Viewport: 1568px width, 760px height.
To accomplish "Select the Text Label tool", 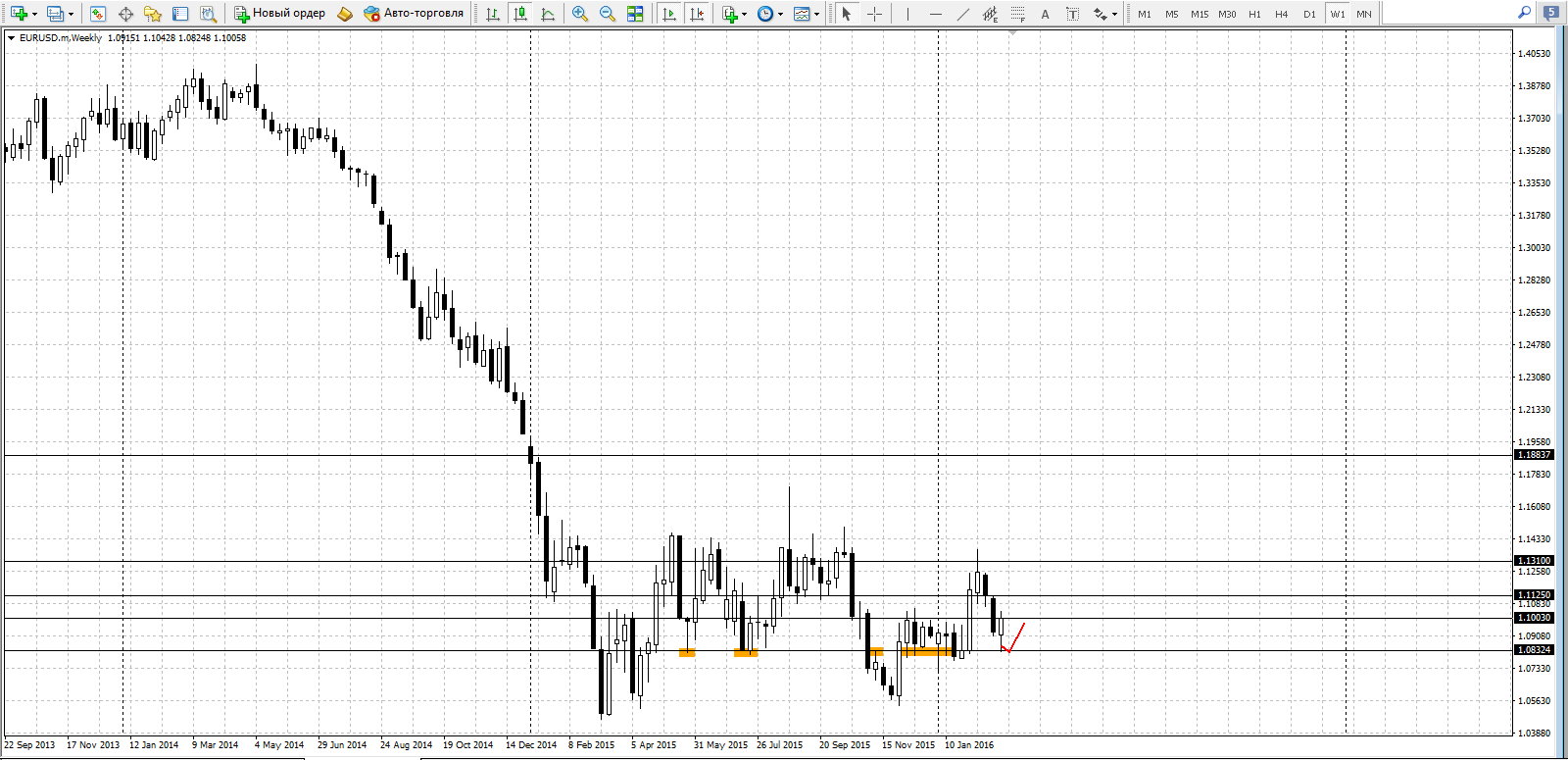I will tap(1072, 14).
